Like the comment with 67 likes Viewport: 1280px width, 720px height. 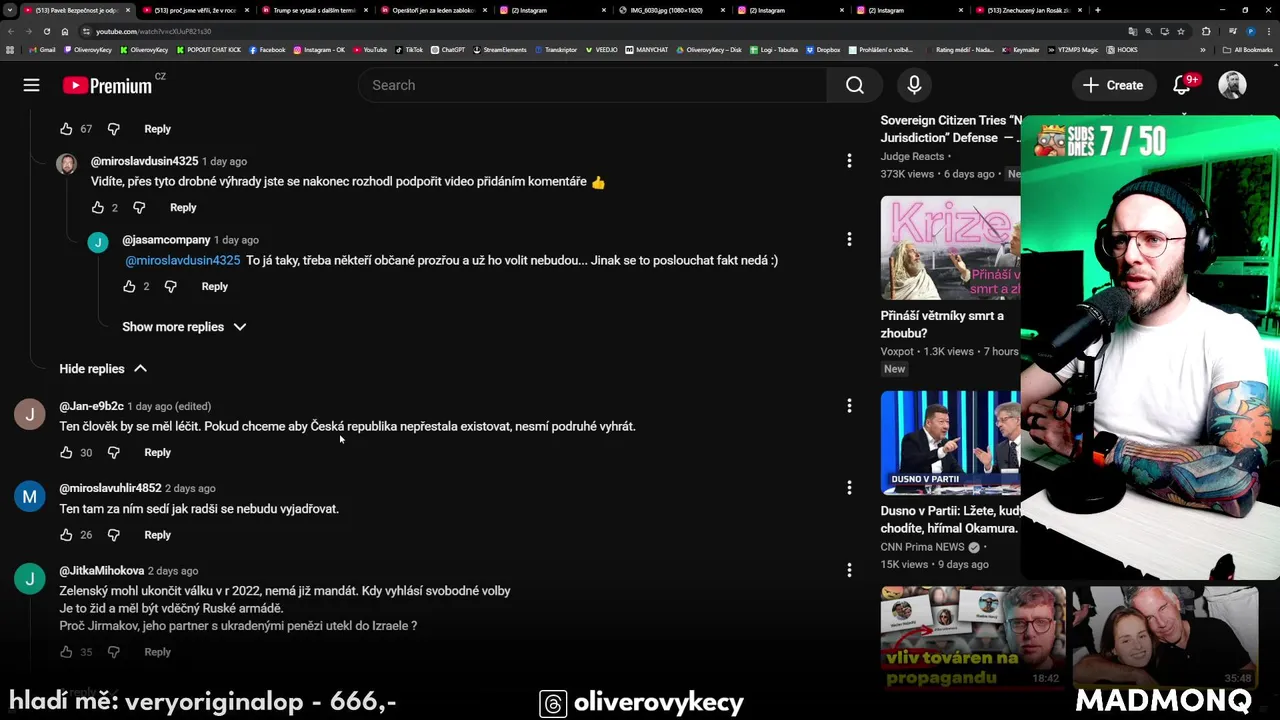[66, 129]
